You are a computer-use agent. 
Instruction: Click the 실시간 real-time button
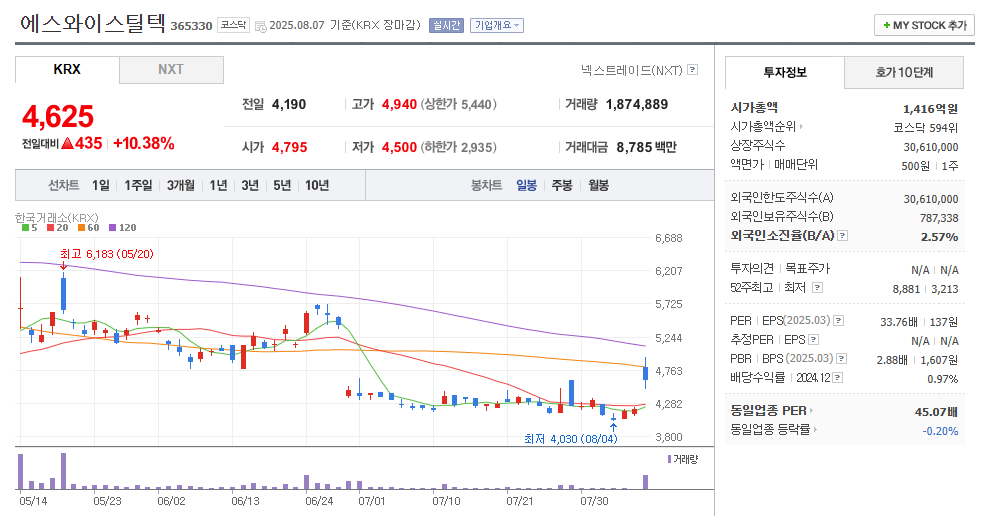[x=446, y=26]
